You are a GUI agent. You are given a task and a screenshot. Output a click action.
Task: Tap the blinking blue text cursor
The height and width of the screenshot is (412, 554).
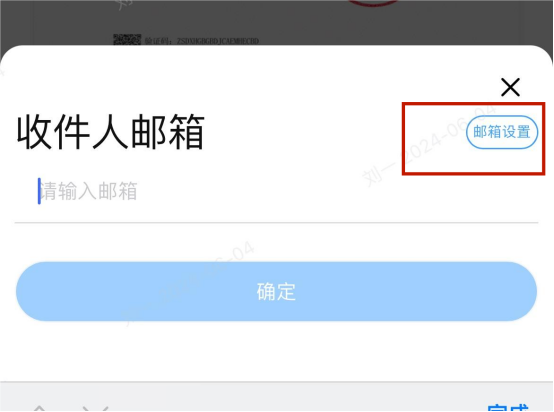point(39,191)
